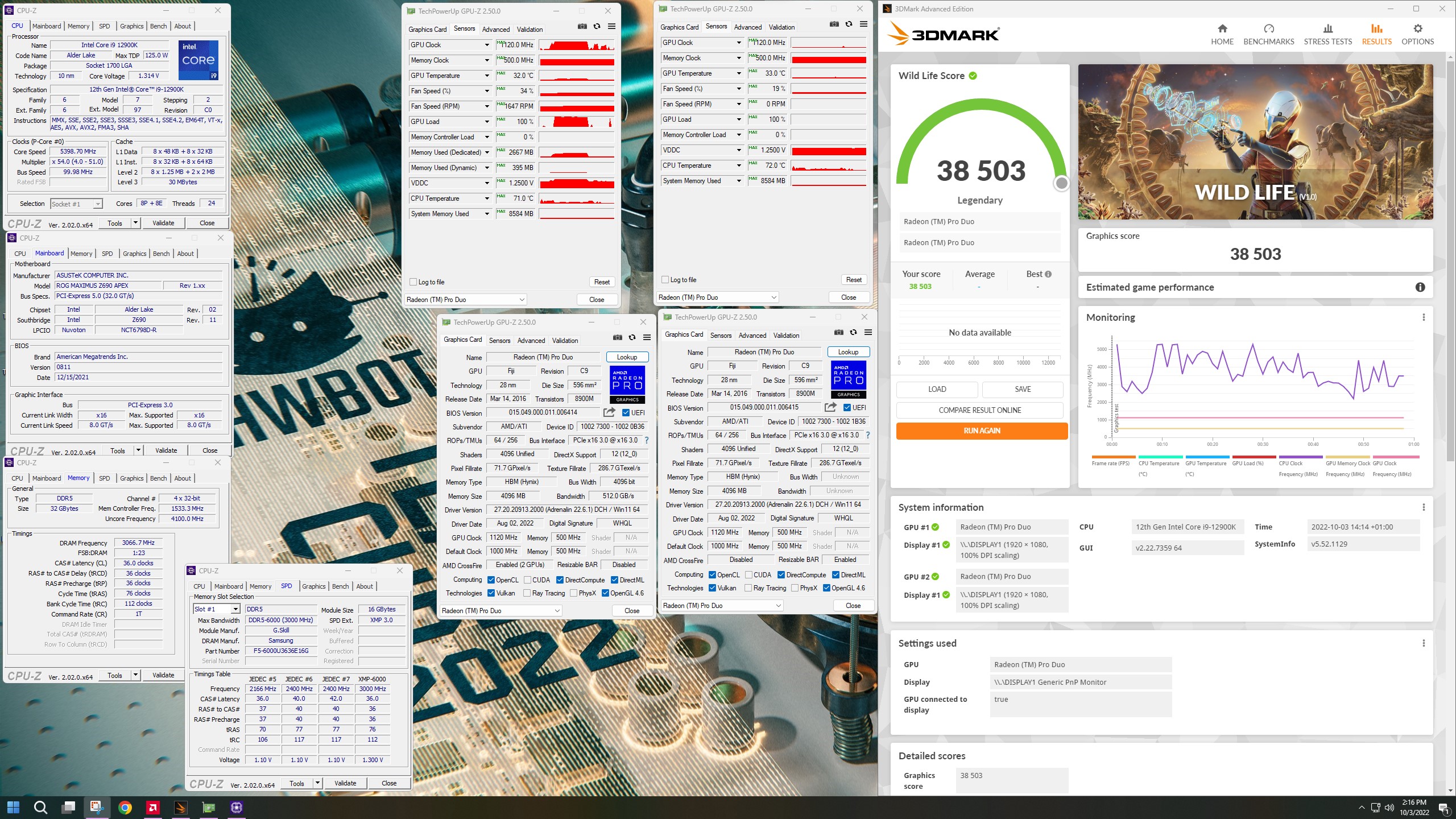The height and width of the screenshot is (819, 1456).
Task: Switch to Graphics tab in CPU-Z Mainboard window
Action: click(x=135, y=254)
